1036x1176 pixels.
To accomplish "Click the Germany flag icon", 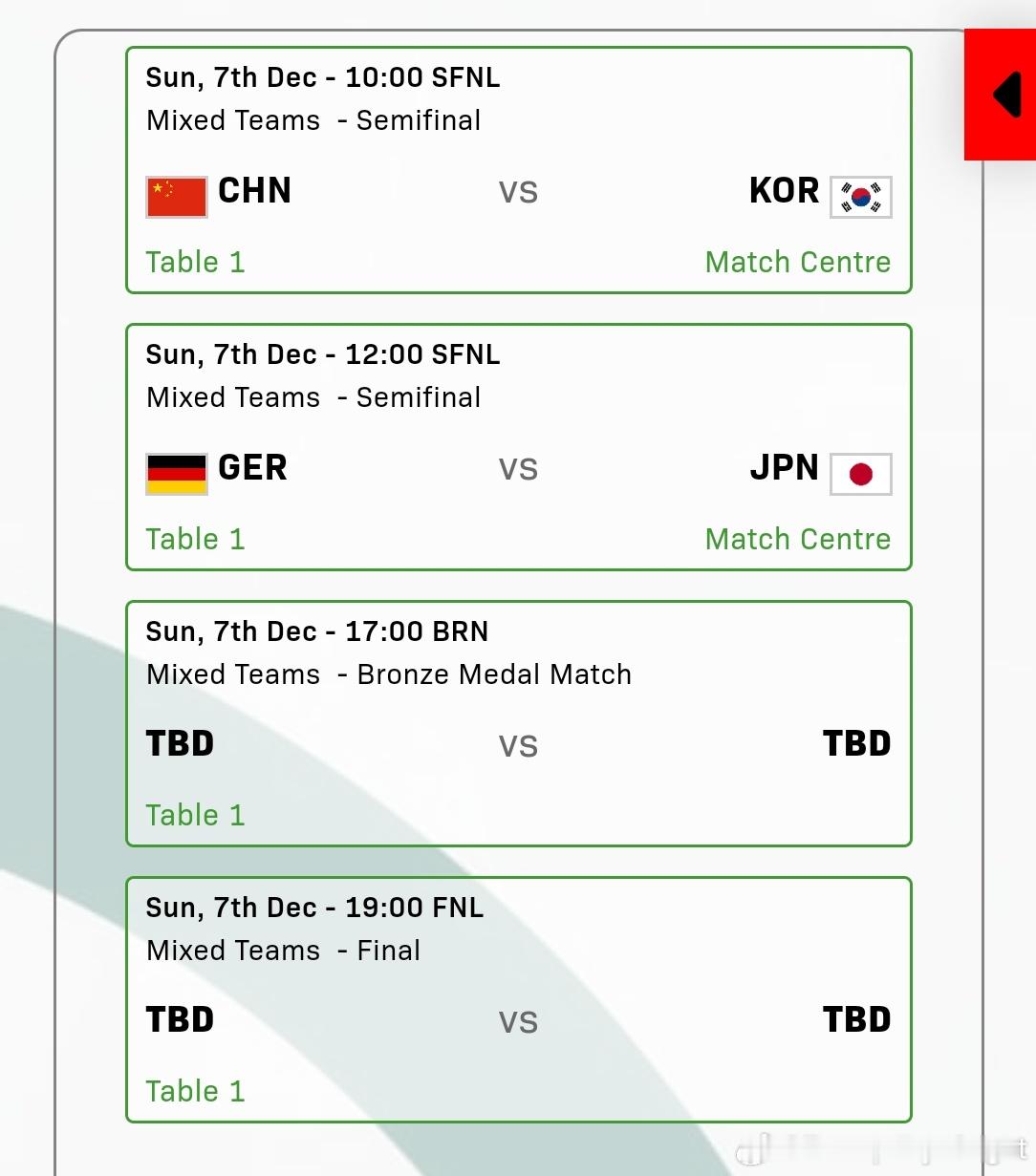I will point(177,474).
